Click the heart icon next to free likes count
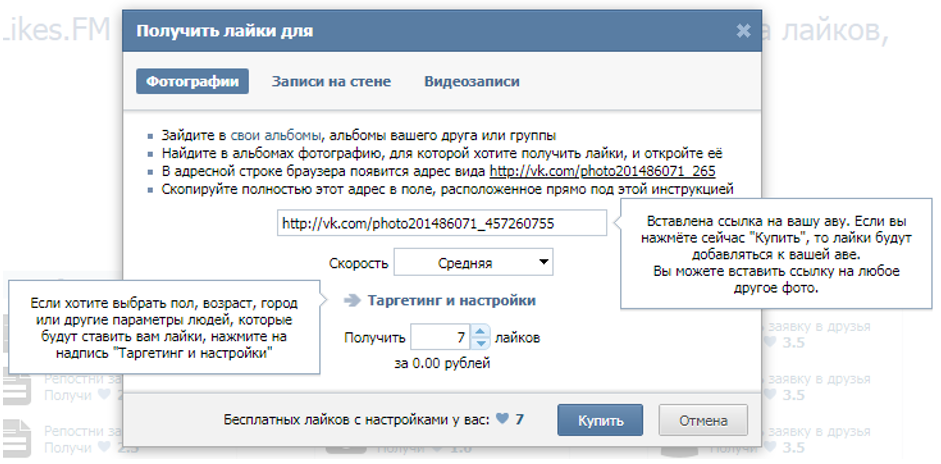Viewport: 941px width, 464px height. pos(502,419)
